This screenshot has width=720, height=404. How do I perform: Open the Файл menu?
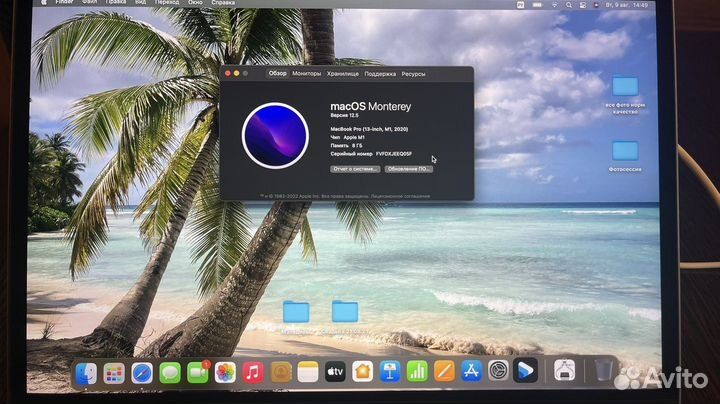[90, 2]
